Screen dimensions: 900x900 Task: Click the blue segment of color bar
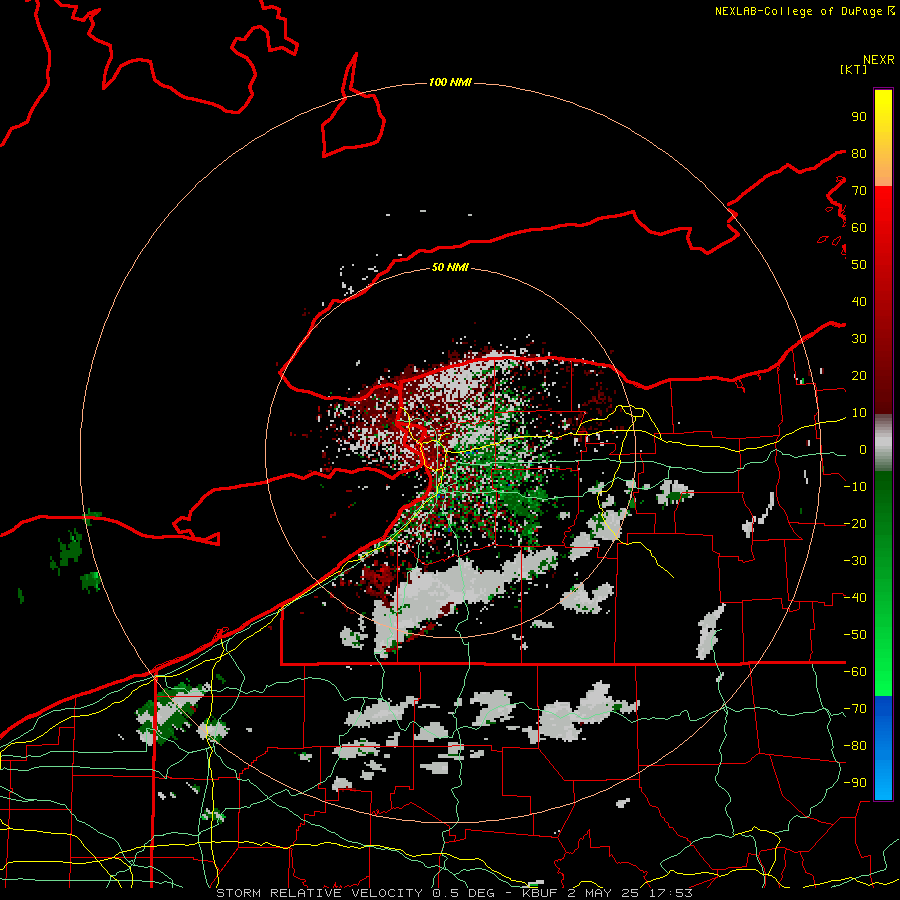click(x=883, y=747)
